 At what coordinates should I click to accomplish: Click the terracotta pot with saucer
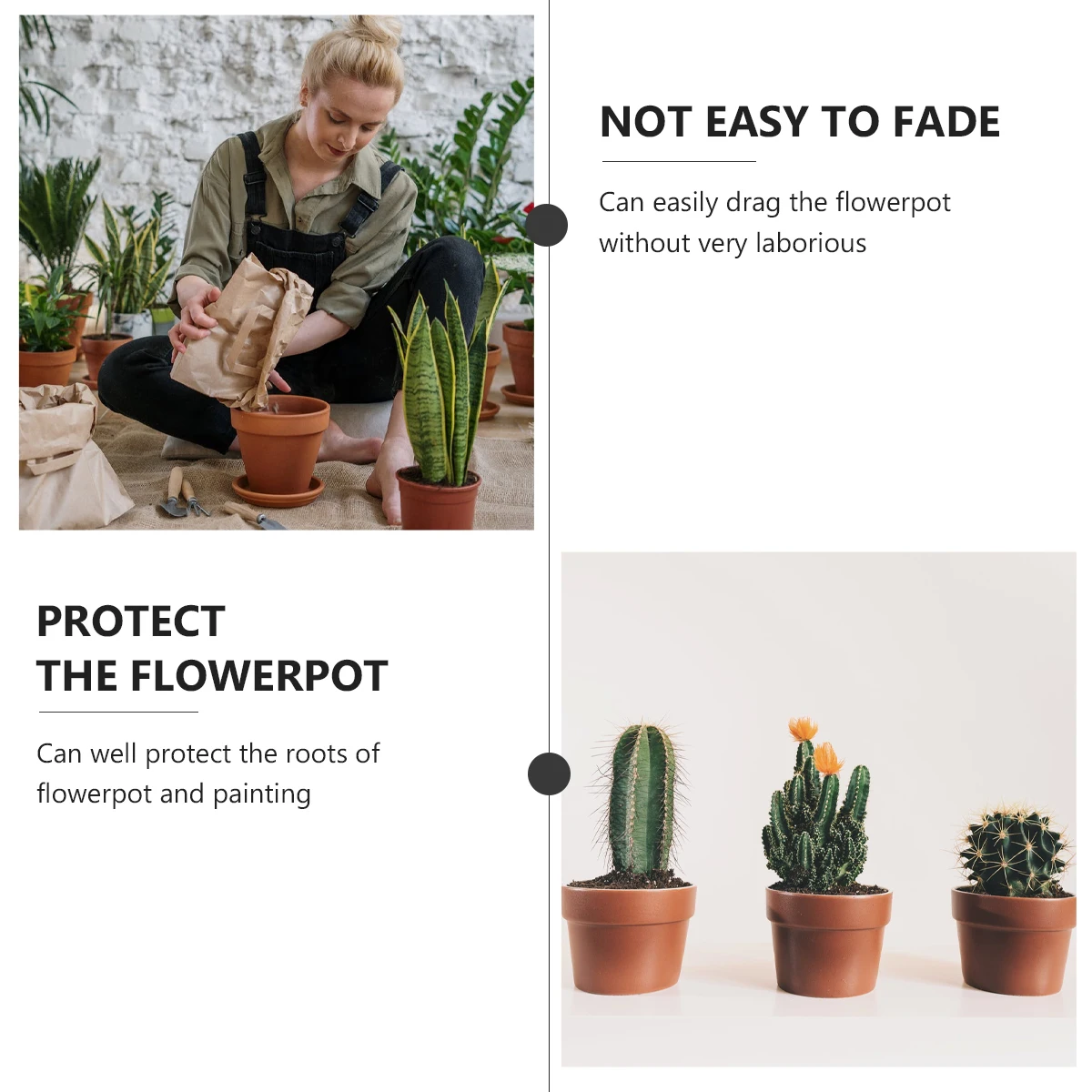tap(278, 450)
